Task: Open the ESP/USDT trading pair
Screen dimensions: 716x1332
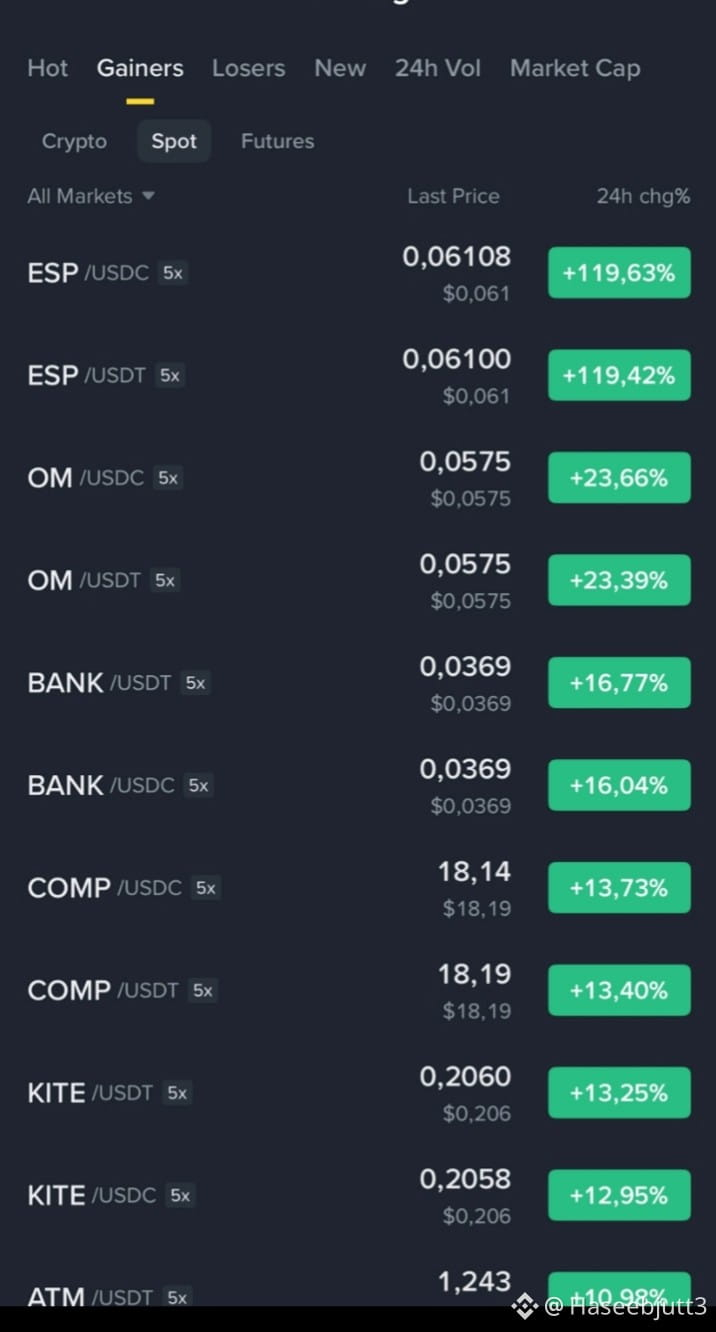Action: coord(358,375)
